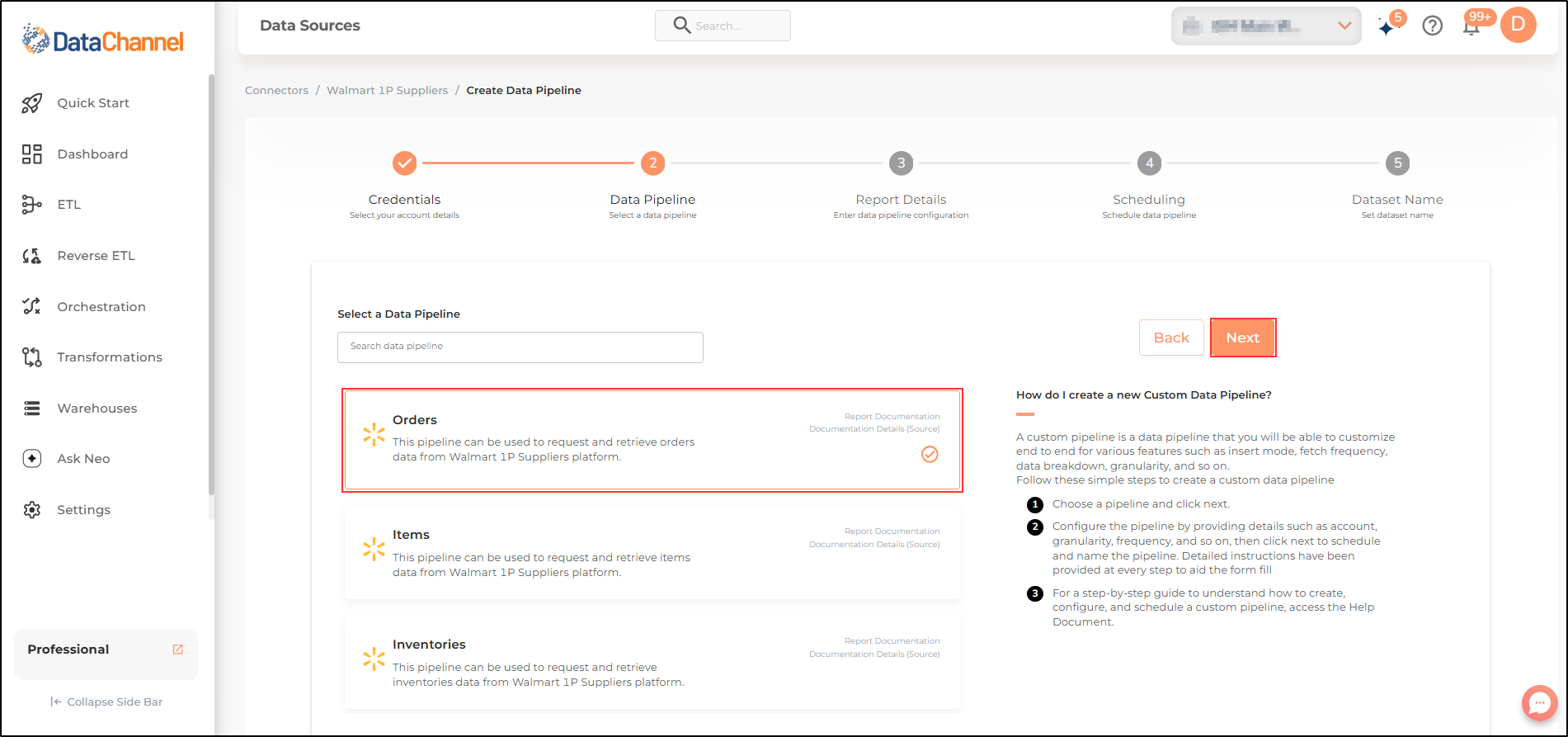
Task: Open Quick Start menu item
Action: [93, 103]
